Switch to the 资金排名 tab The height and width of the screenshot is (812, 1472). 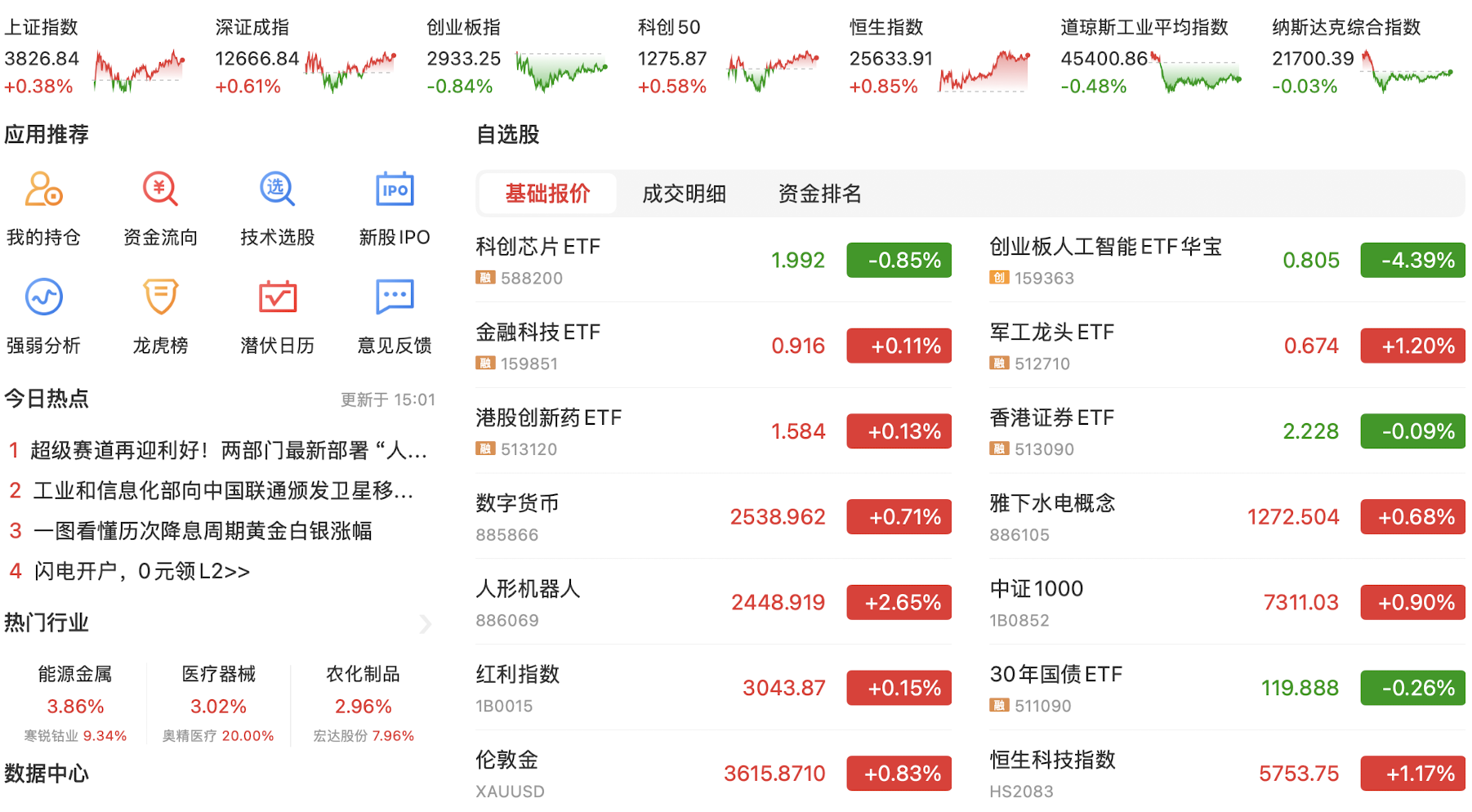click(819, 194)
